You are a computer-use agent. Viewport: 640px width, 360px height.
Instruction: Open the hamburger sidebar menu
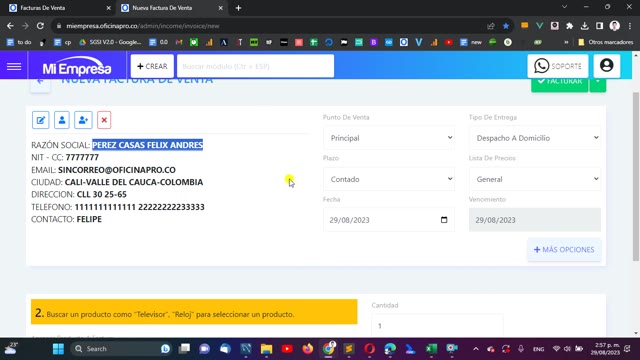tap(14, 66)
